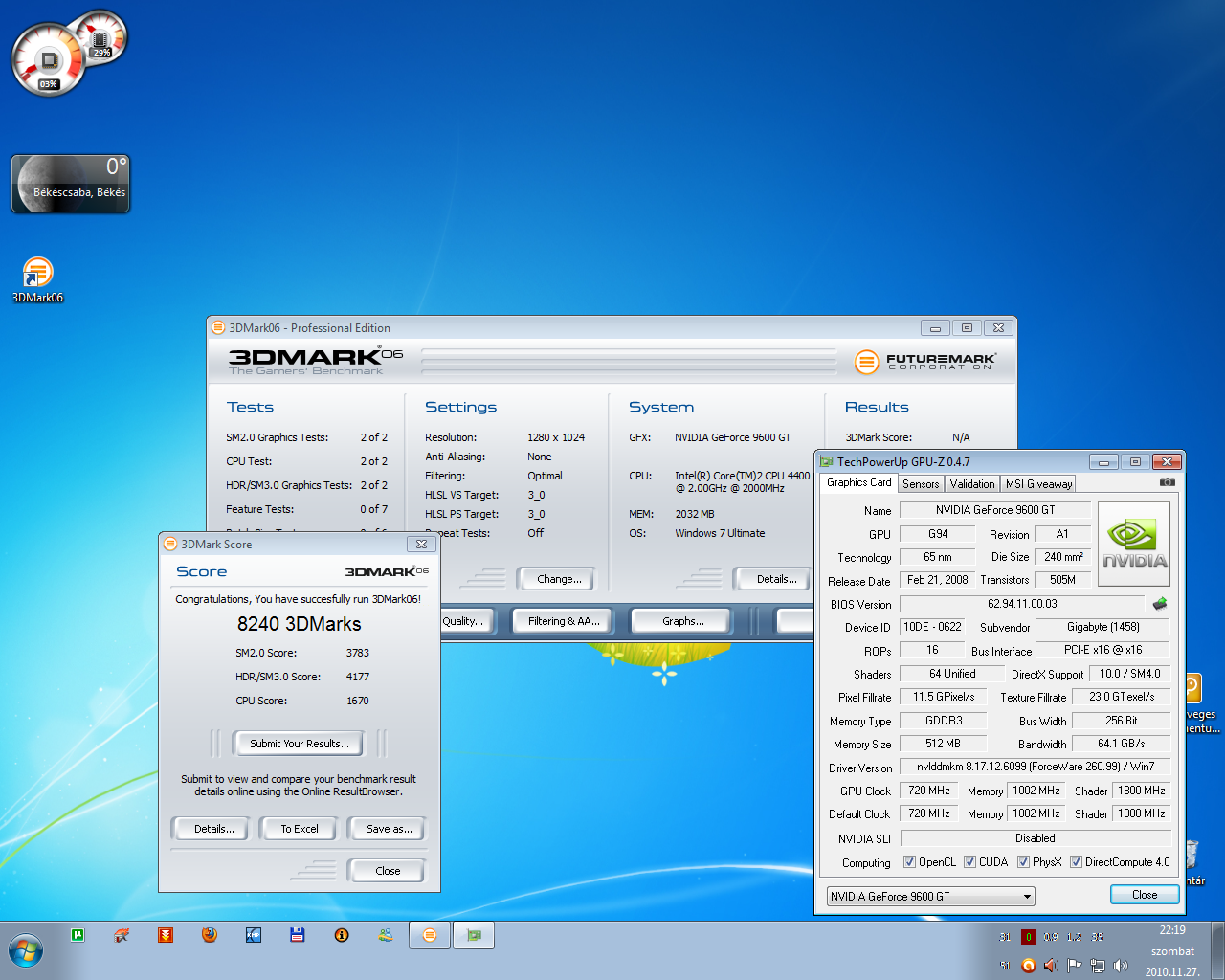The width and height of the screenshot is (1225, 980).
Task: Switch to the Validation tab
Action: 972,484
